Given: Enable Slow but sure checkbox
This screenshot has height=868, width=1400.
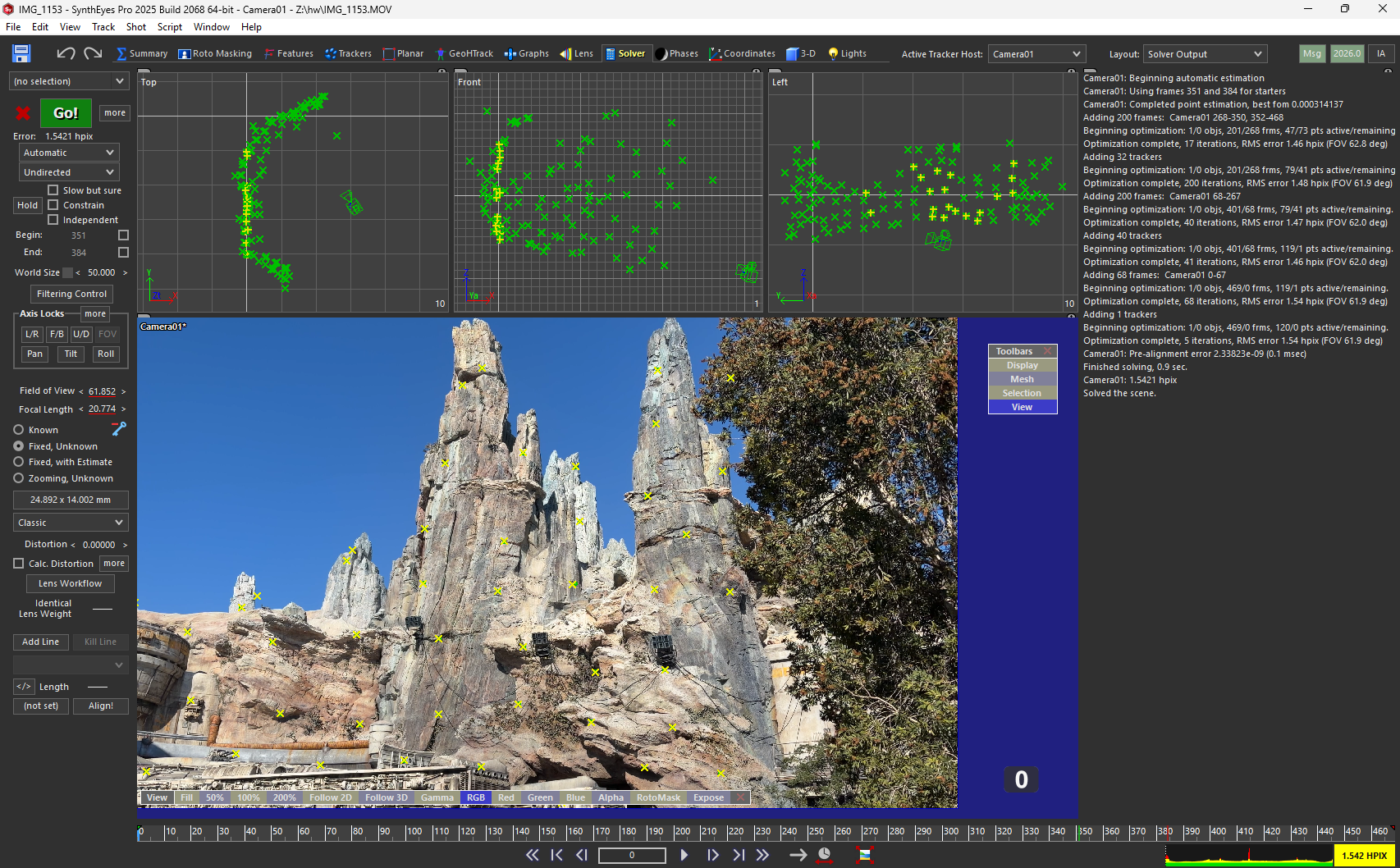Looking at the screenshot, I should pyautogui.click(x=53, y=190).
